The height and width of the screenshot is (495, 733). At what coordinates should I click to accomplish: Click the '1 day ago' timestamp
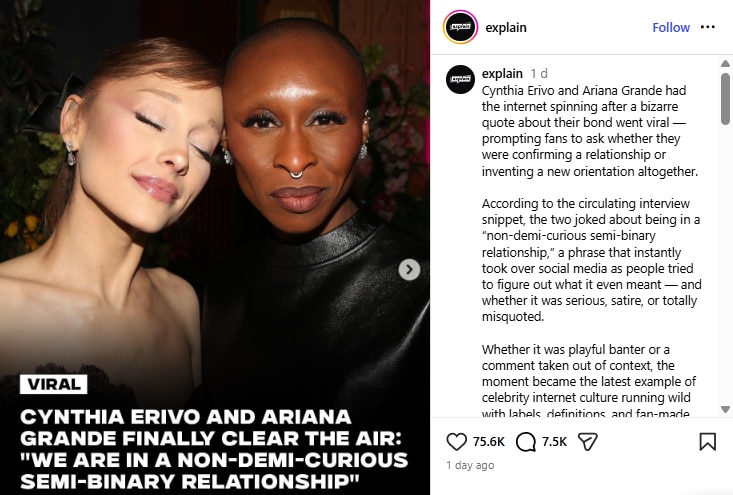pyautogui.click(x=470, y=465)
